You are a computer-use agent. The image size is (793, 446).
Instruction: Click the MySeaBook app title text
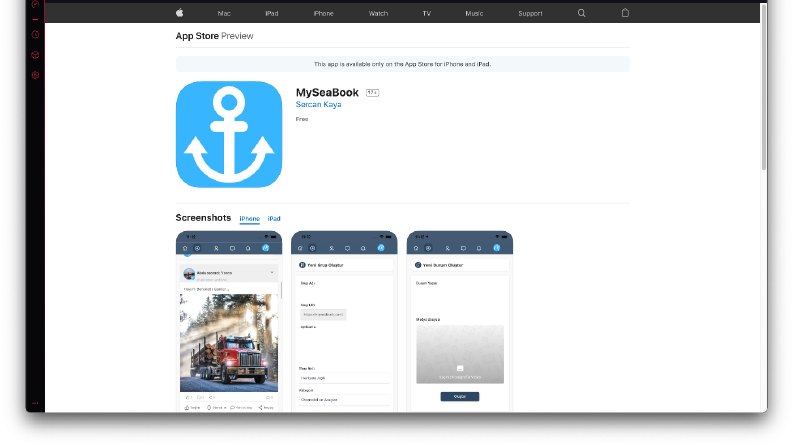coord(327,93)
